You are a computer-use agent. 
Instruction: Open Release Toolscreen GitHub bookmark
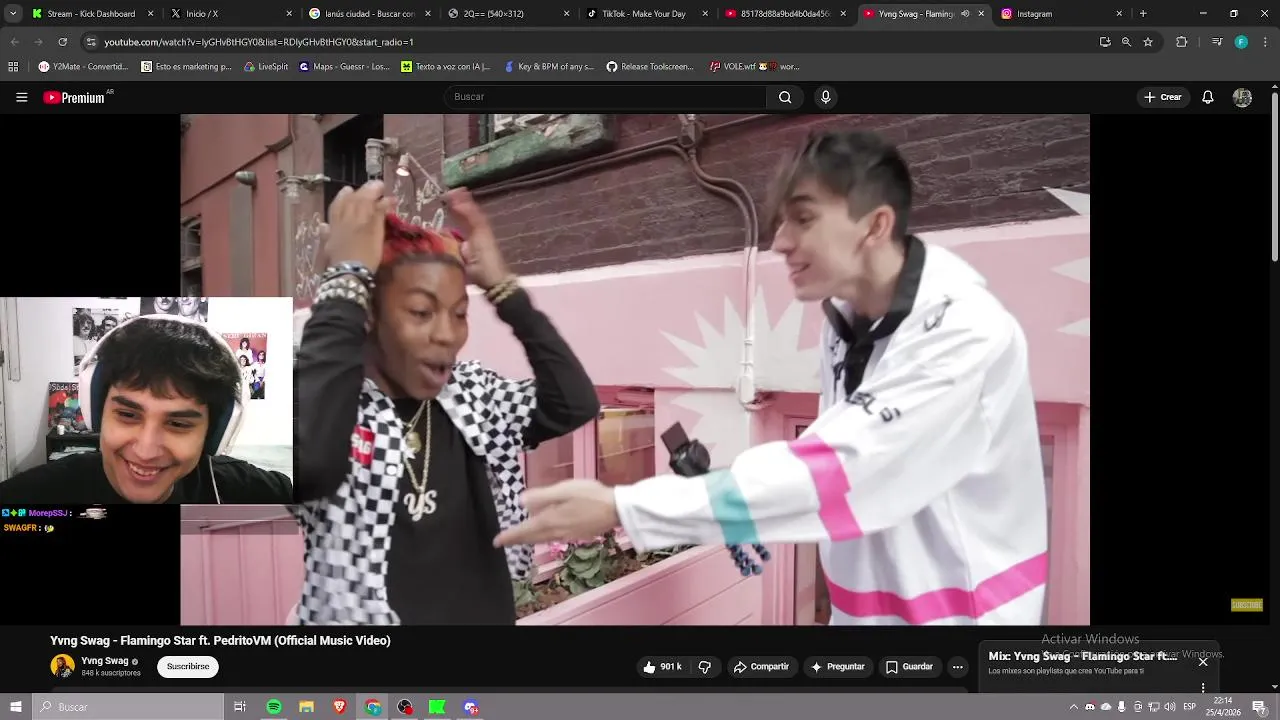(x=650, y=67)
